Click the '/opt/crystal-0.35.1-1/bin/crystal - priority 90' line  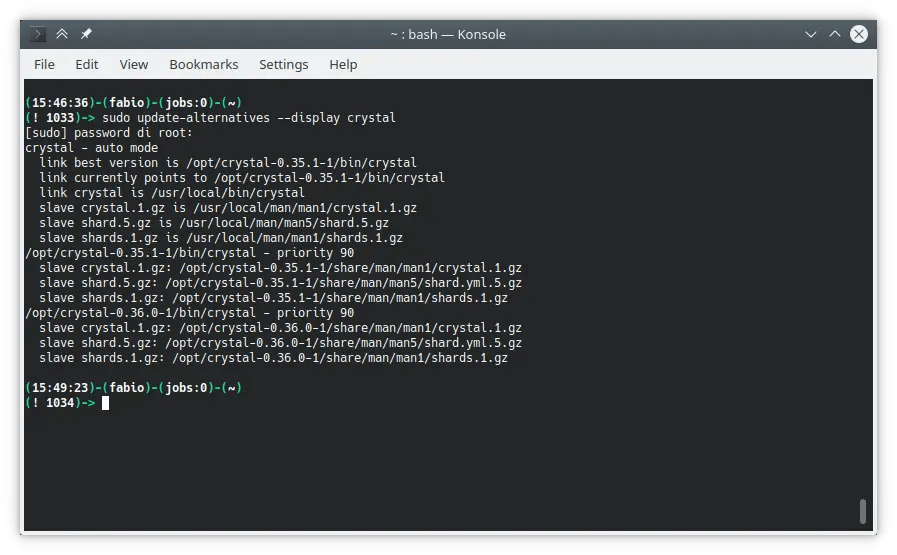click(x=189, y=253)
